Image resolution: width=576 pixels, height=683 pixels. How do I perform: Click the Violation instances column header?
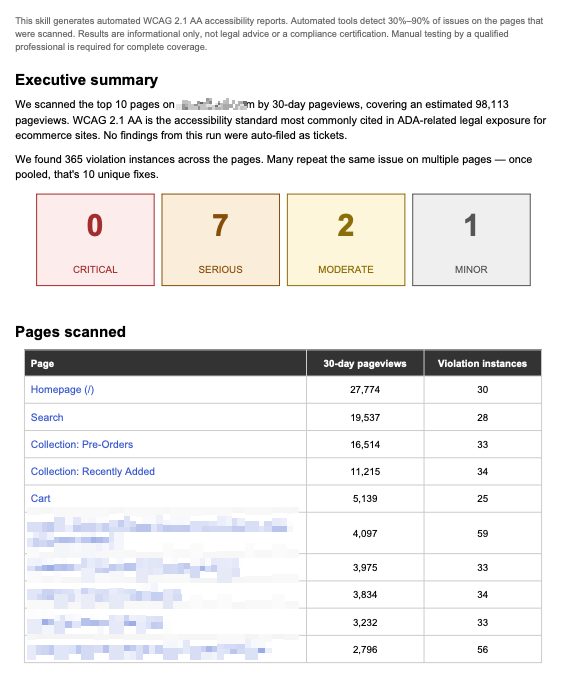point(483,363)
